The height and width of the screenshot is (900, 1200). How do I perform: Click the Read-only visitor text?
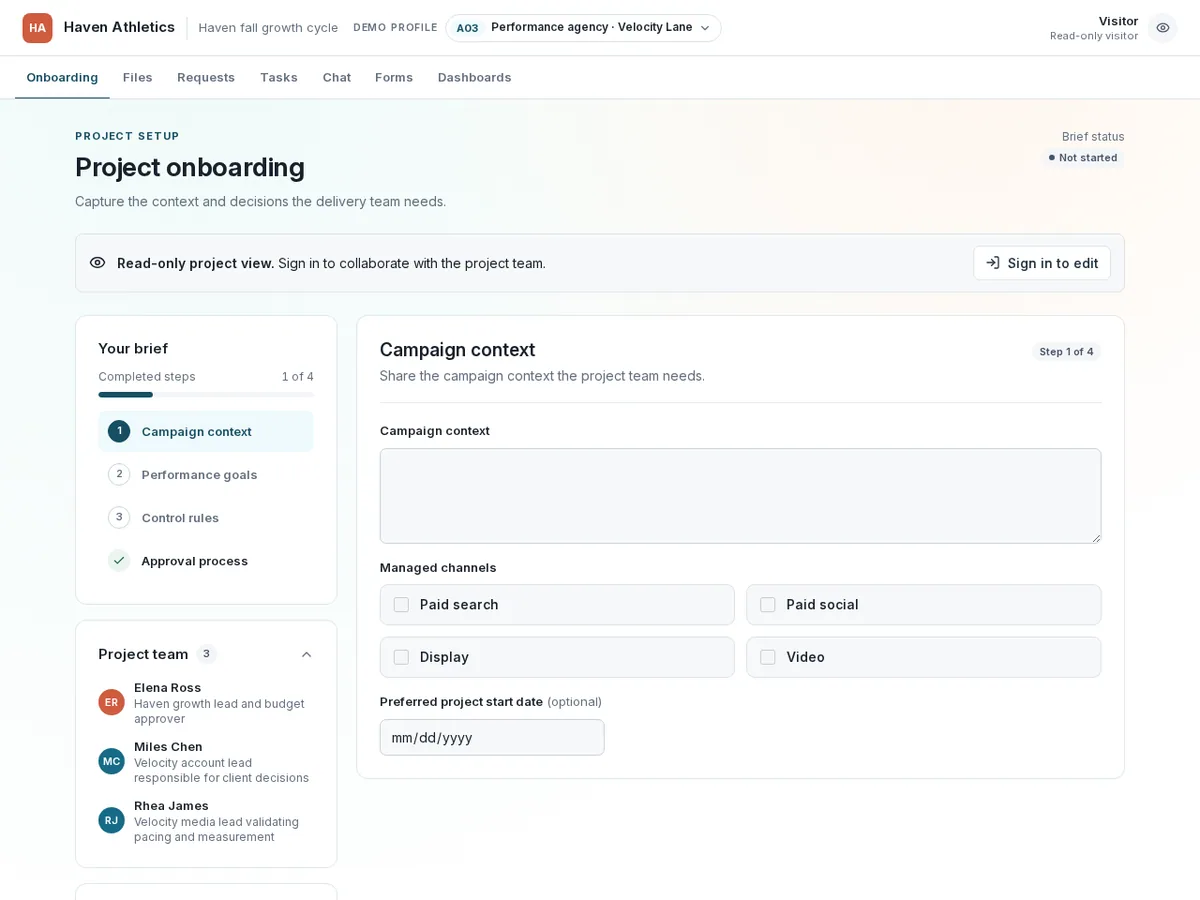click(1094, 36)
